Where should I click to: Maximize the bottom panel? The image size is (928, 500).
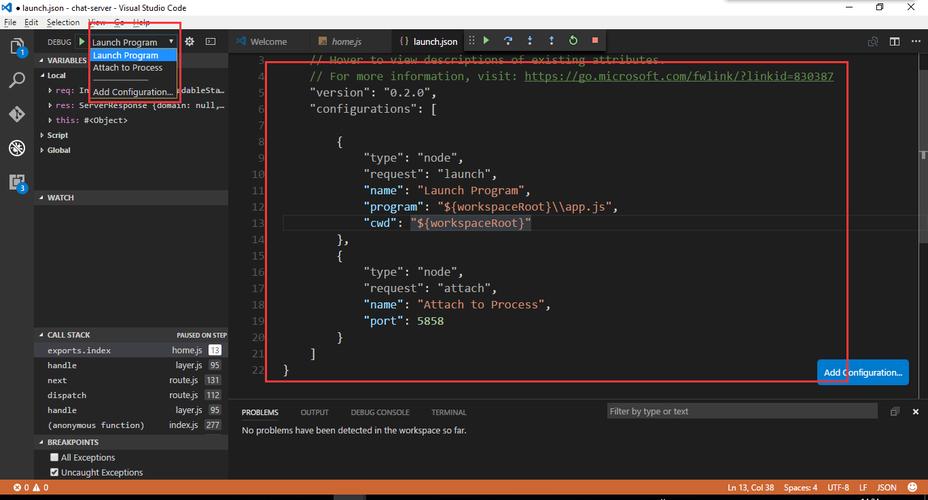(x=894, y=412)
